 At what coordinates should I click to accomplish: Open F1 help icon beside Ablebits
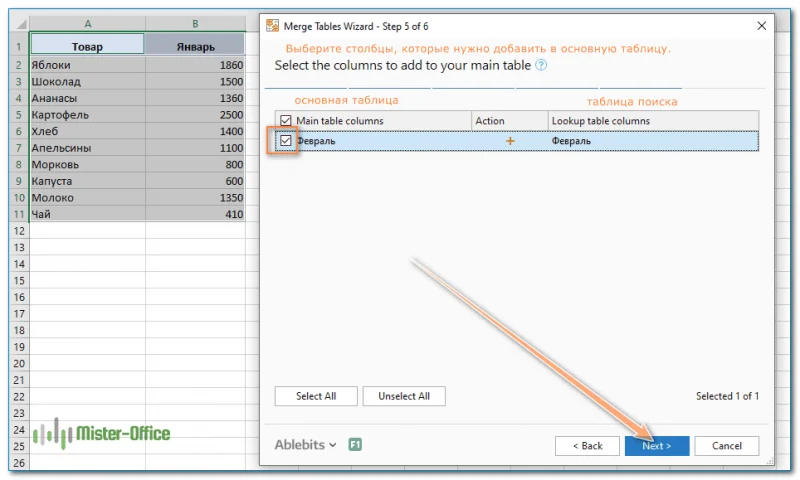point(355,445)
